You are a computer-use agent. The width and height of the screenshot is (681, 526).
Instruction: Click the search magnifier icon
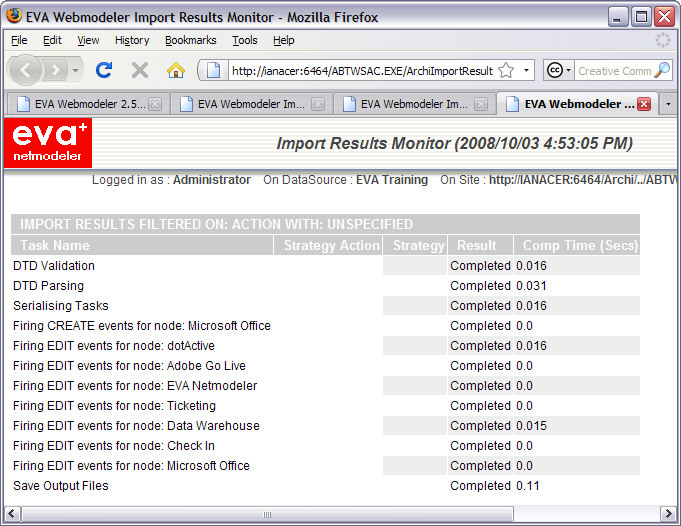coord(662,71)
